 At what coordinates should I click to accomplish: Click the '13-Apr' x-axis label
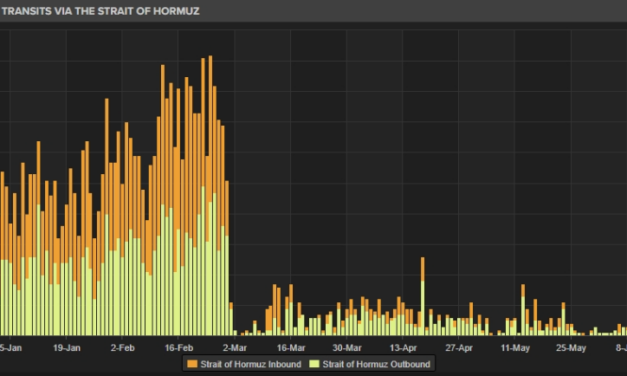click(x=403, y=348)
